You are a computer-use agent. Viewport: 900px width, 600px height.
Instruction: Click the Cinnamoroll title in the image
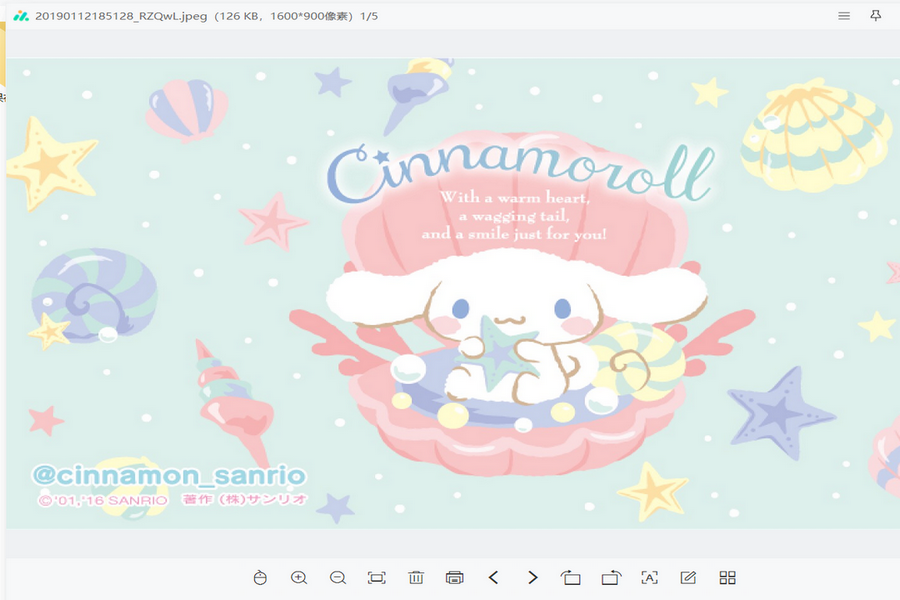click(520, 172)
